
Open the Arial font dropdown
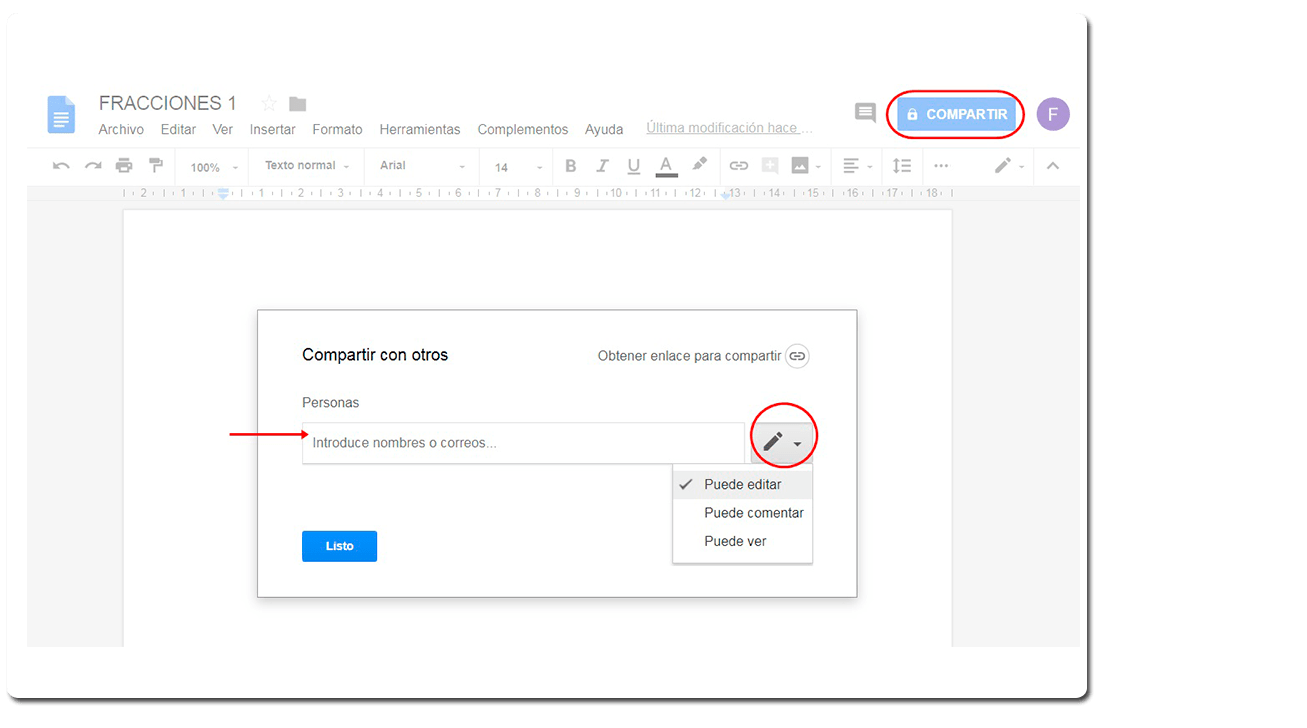422,166
